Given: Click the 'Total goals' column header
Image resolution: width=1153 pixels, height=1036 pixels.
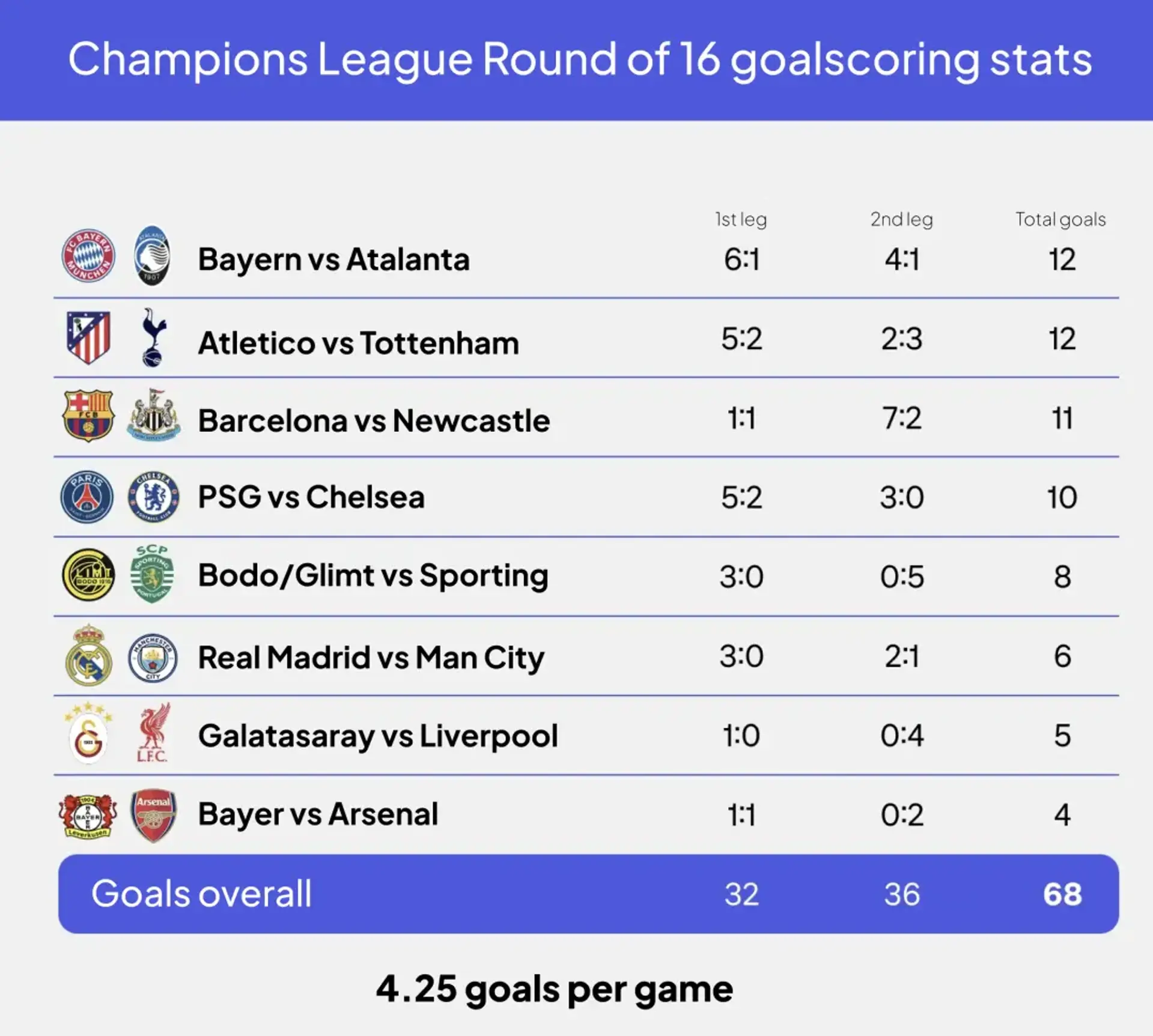Looking at the screenshot, I should point(1060,220).
